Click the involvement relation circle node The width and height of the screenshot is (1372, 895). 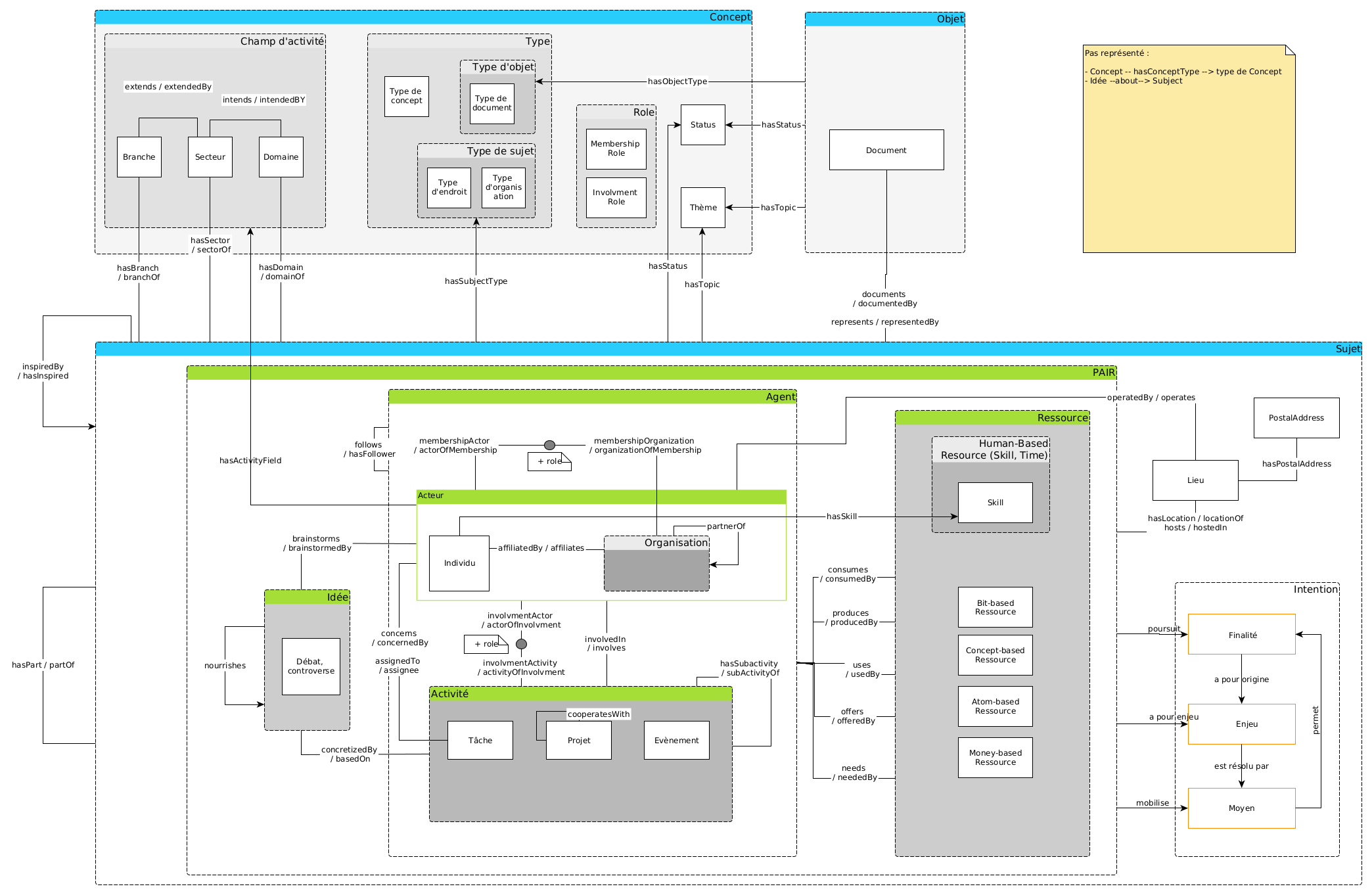521,644
